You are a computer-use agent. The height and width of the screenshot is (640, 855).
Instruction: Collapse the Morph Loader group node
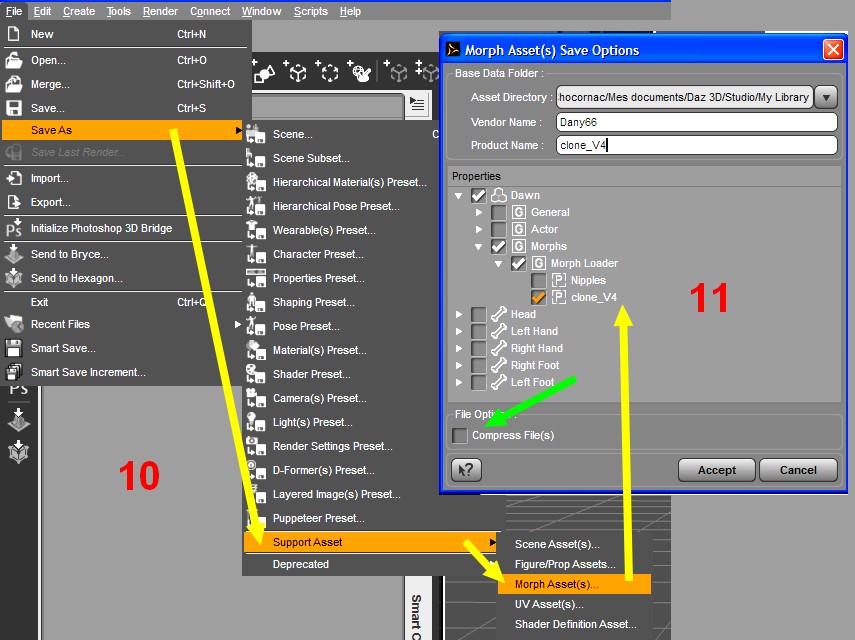[x=498, y=263]
